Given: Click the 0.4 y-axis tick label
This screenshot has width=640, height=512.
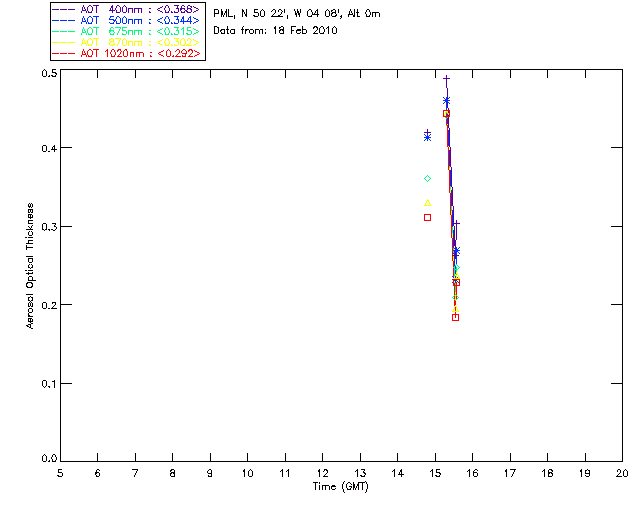Looking at the screenshot, I should click(x=49, y=148).
